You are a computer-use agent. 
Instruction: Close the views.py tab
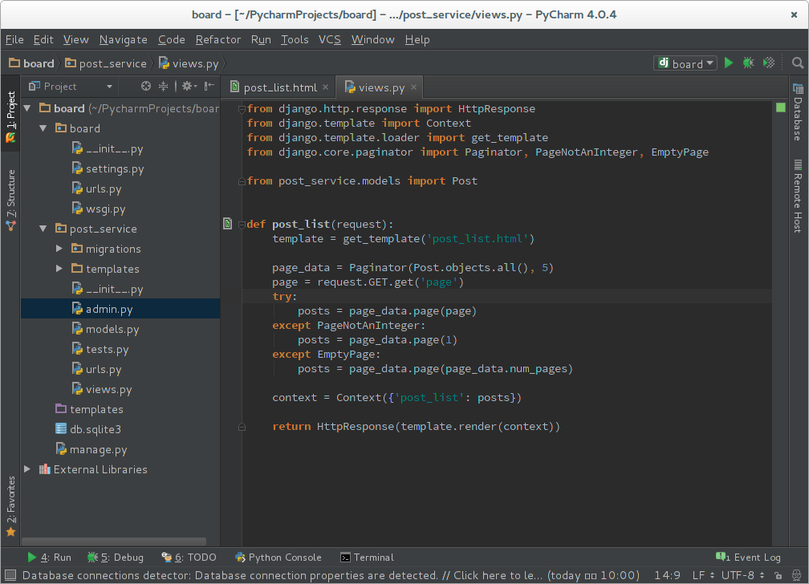click(413, 87)
